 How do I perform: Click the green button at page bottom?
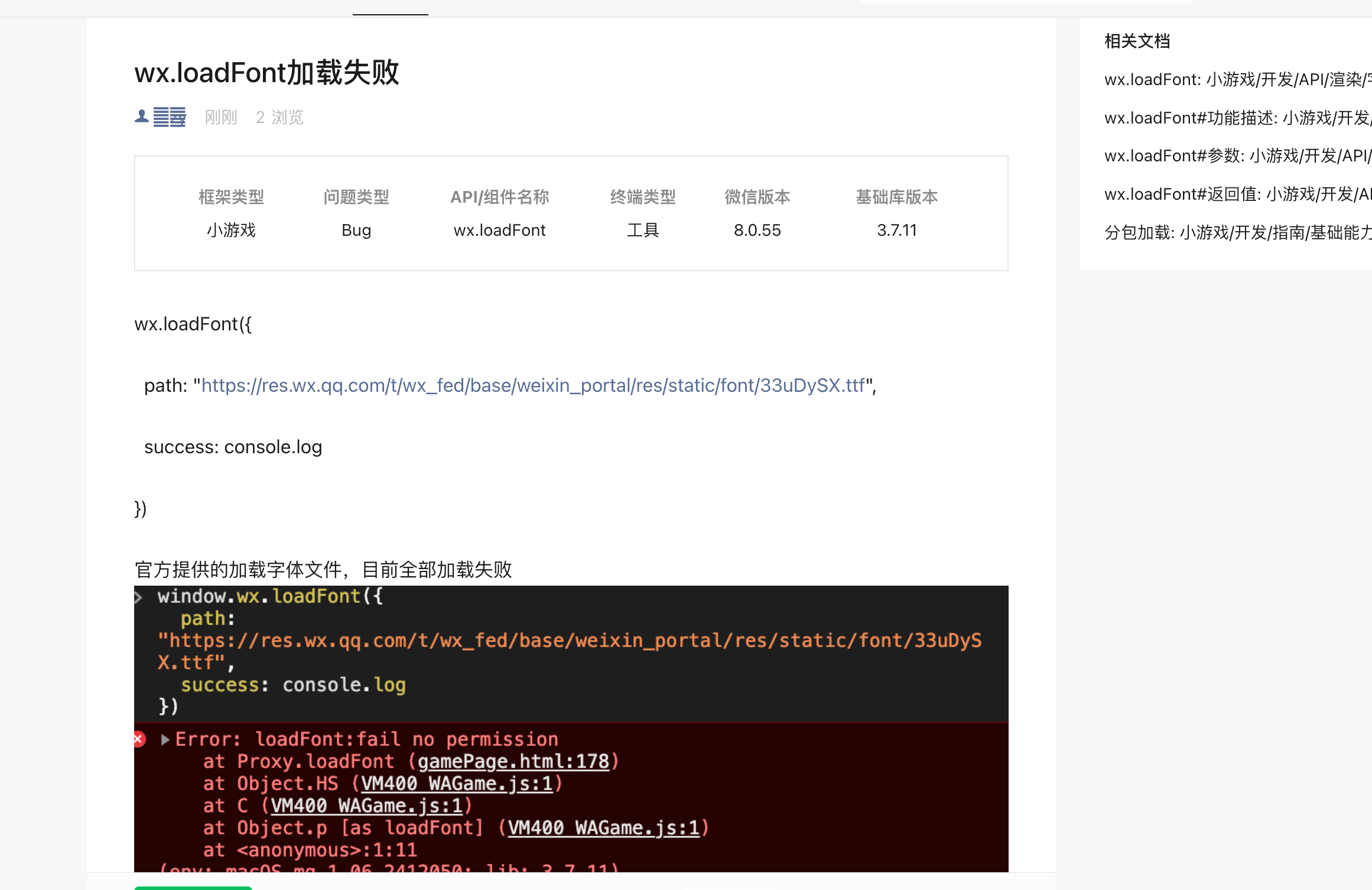(x=193, y=888)
